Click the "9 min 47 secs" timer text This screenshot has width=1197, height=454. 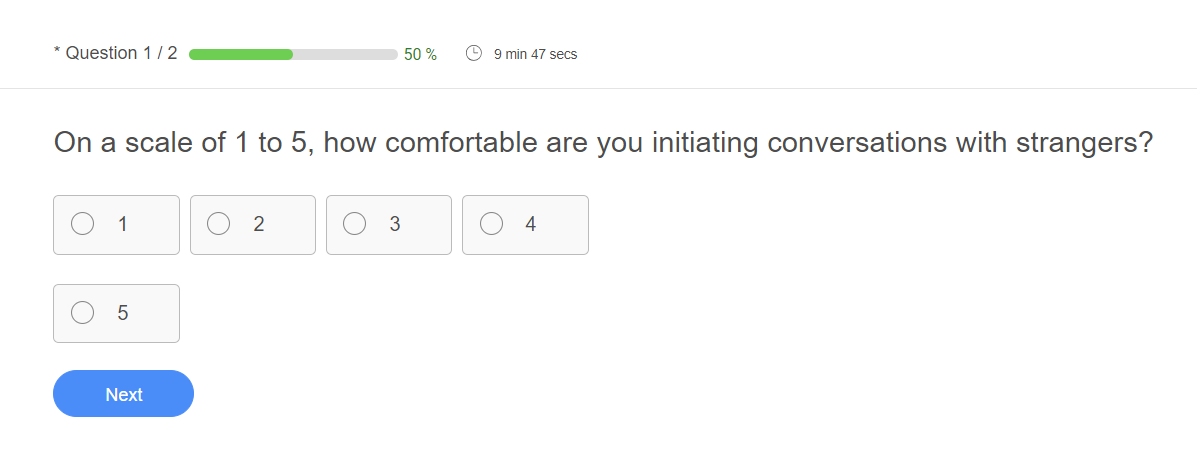pos(535,54)
